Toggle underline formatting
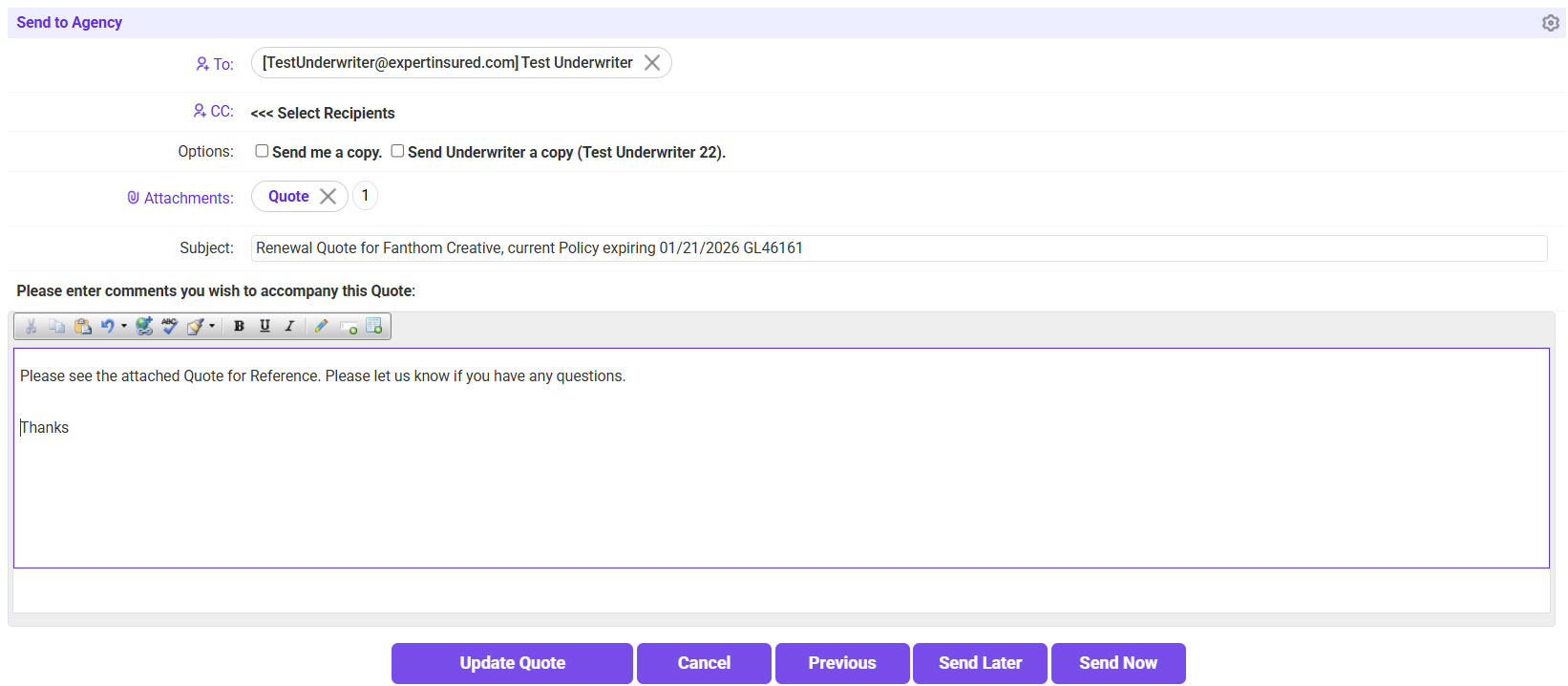The image size is (1568, 686). [x=265, y=327]
